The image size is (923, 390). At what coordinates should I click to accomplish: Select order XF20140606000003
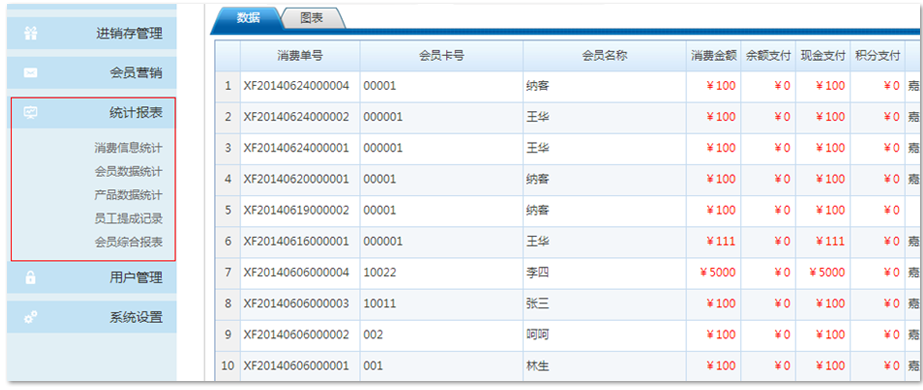(x=296, y=304)
